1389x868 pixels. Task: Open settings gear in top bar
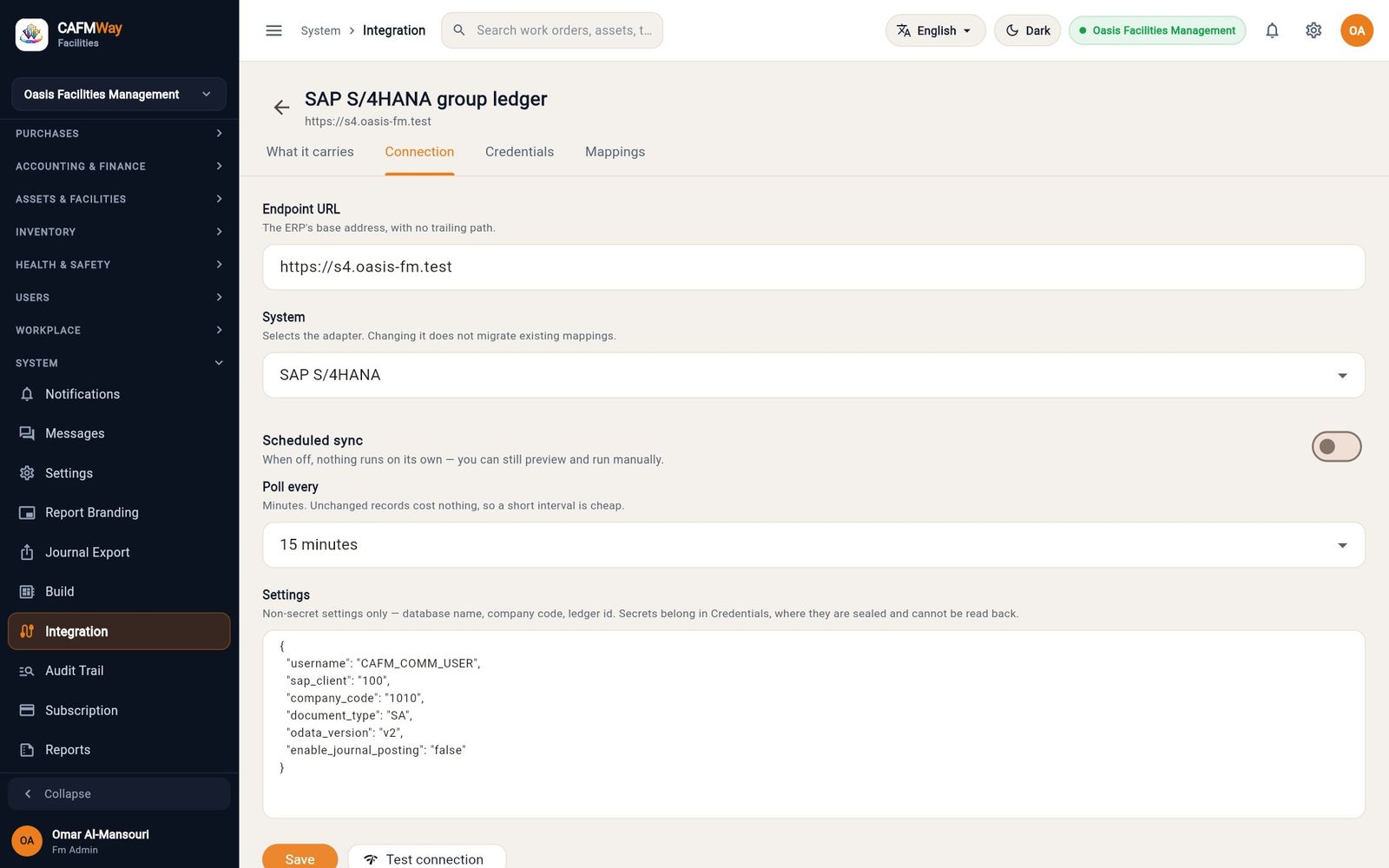click(x=1313, y=30)
